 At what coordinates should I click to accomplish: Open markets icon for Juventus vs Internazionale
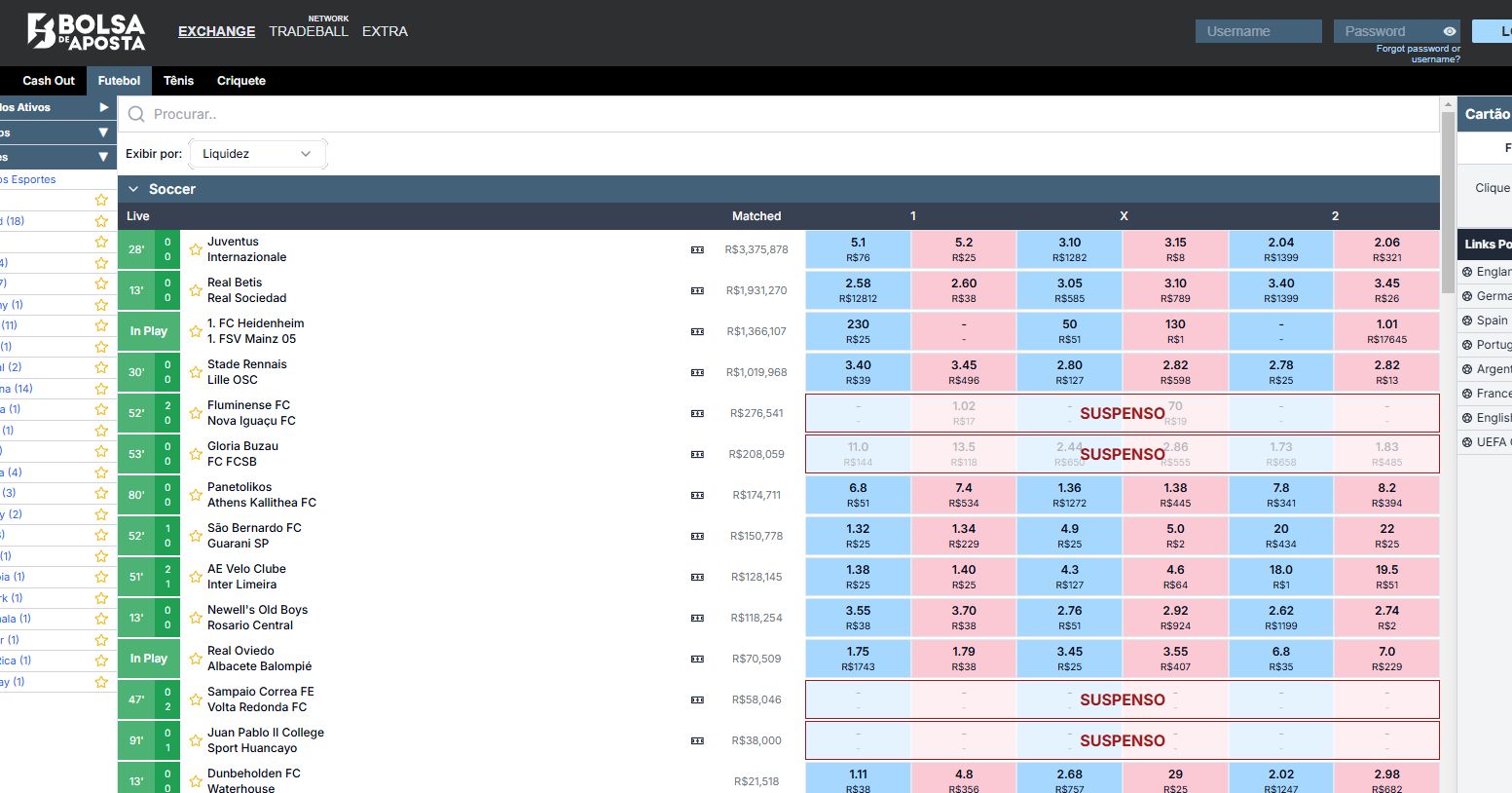697,250
